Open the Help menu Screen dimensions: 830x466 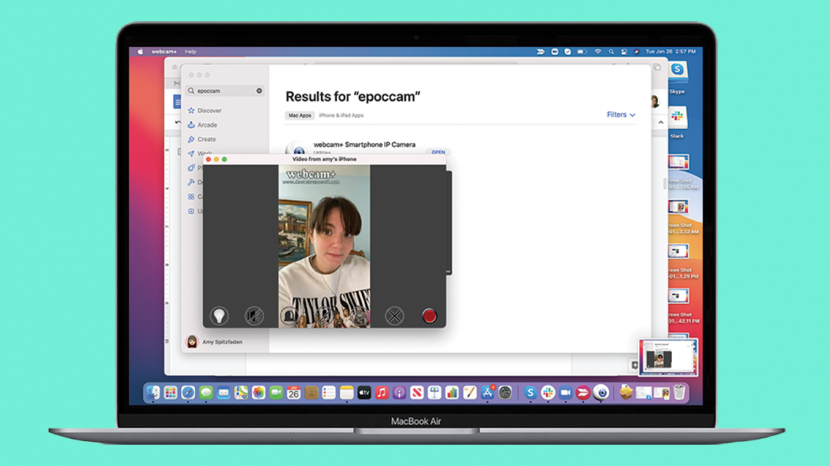[x=191, y=51]
